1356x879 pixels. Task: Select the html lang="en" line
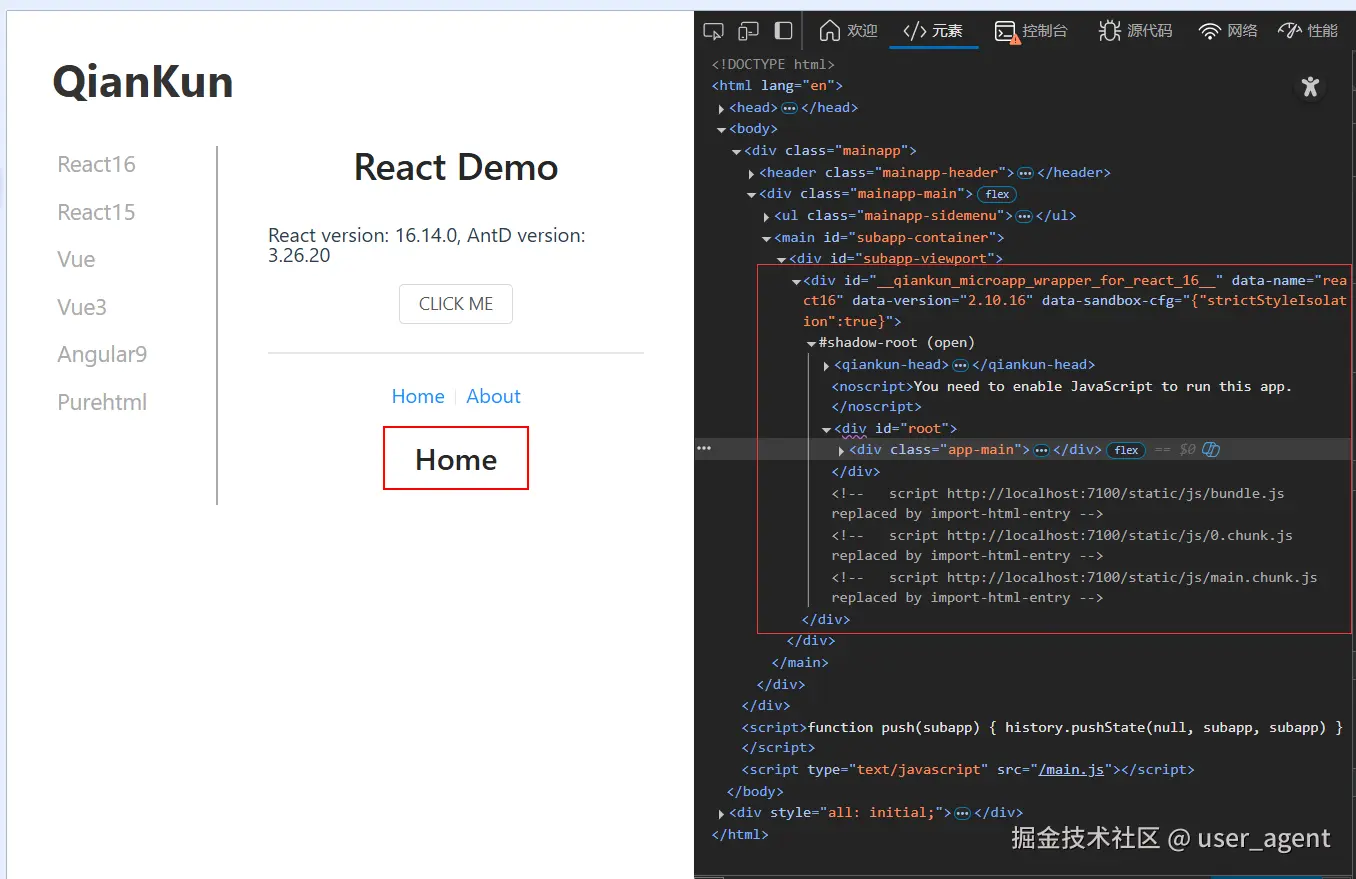(x=777, y=86)
